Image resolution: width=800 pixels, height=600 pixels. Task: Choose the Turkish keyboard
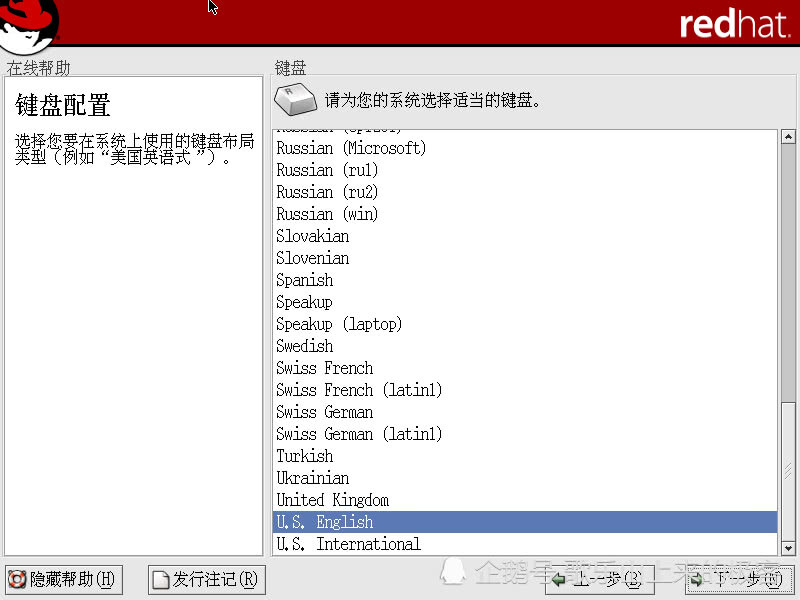pyautogui.click(x=524, y=456)
